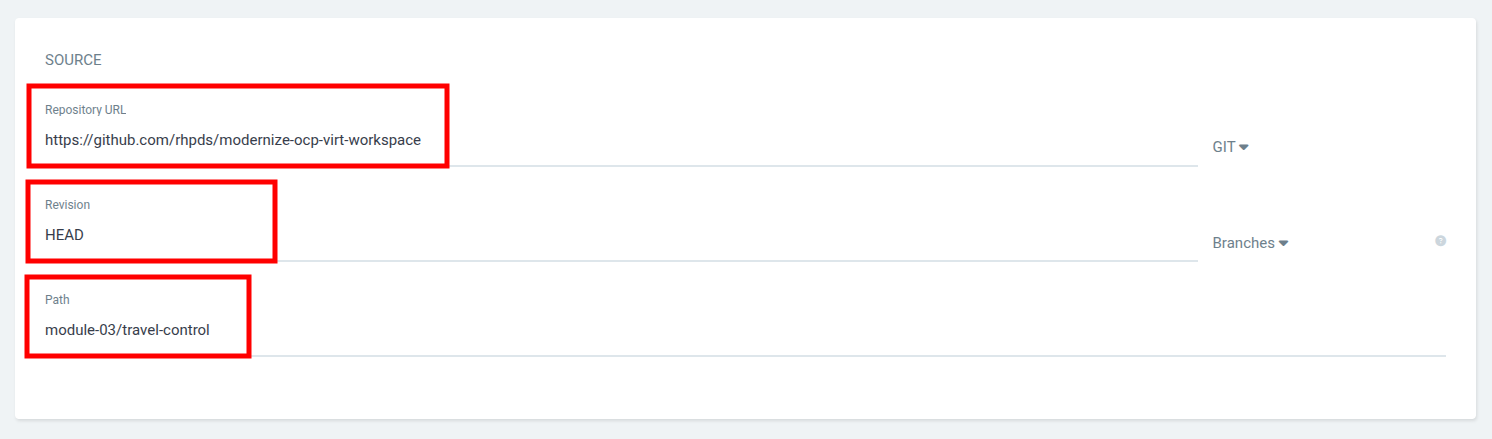The width and height of the screenshot is (1492, 439).
Task: Click the Revision field label
Action: pyautogui.click(x=67, y=205)
